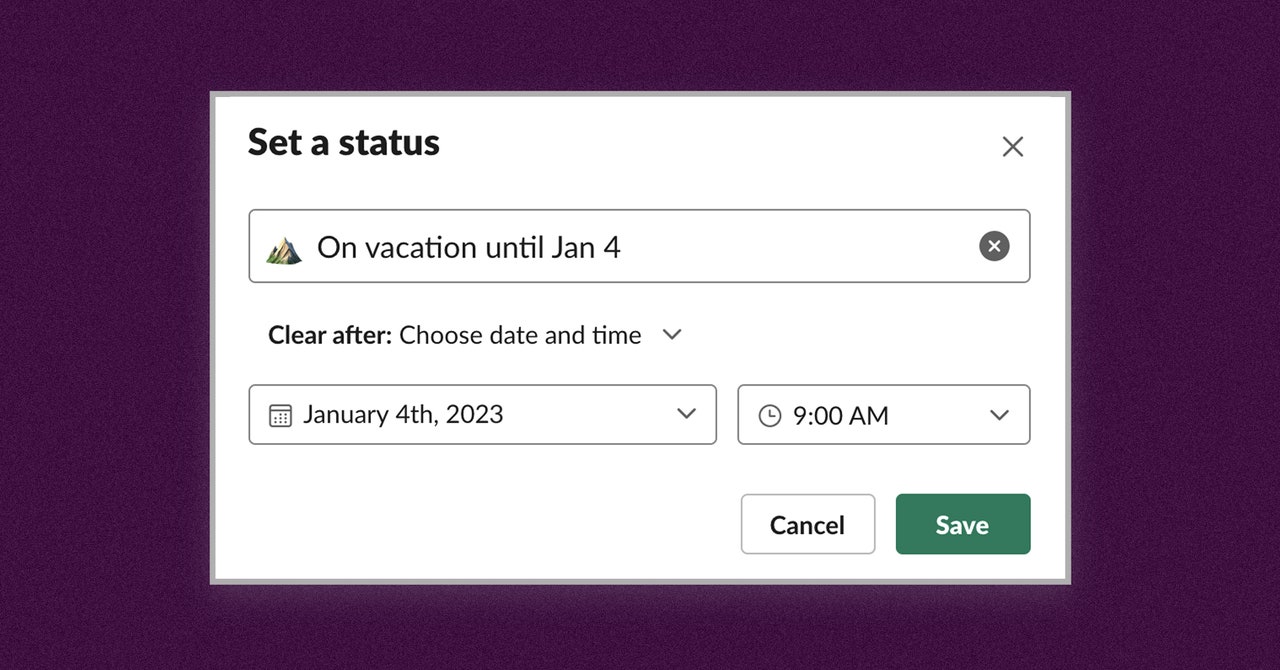Close the Set a status dialog

[1012, 147]
